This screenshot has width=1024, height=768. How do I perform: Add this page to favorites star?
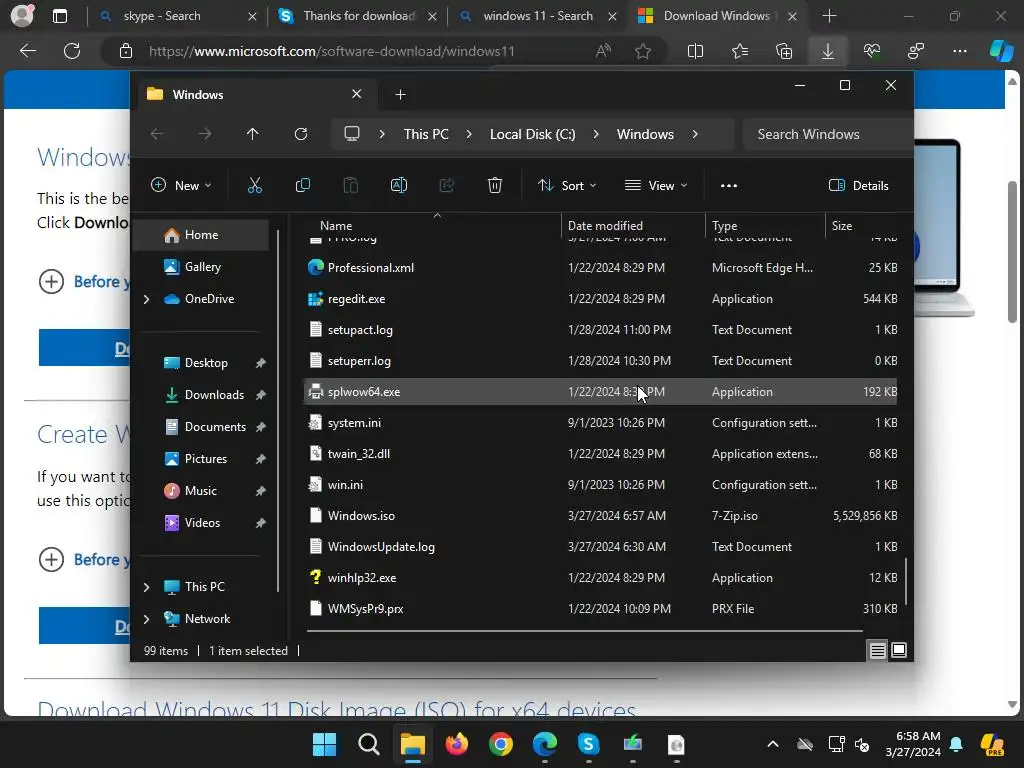(643, 51)
